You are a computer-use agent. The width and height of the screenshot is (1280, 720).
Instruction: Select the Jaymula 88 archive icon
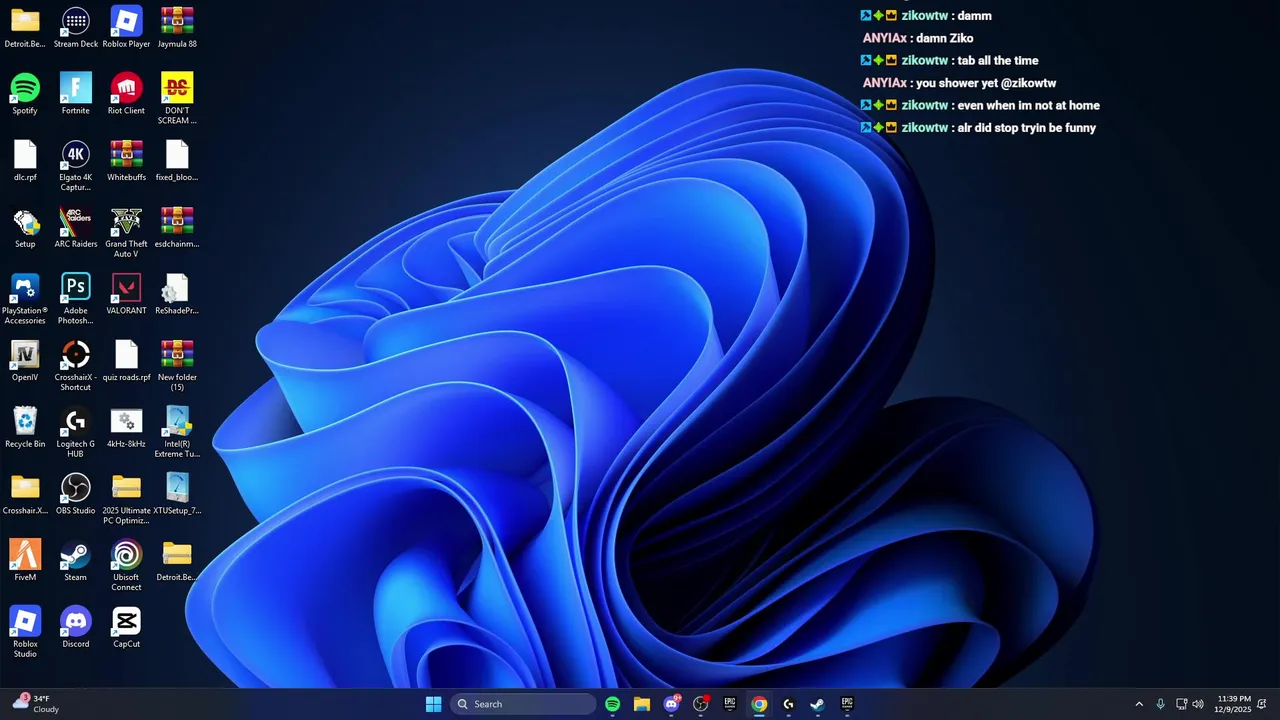click(177, 28)
